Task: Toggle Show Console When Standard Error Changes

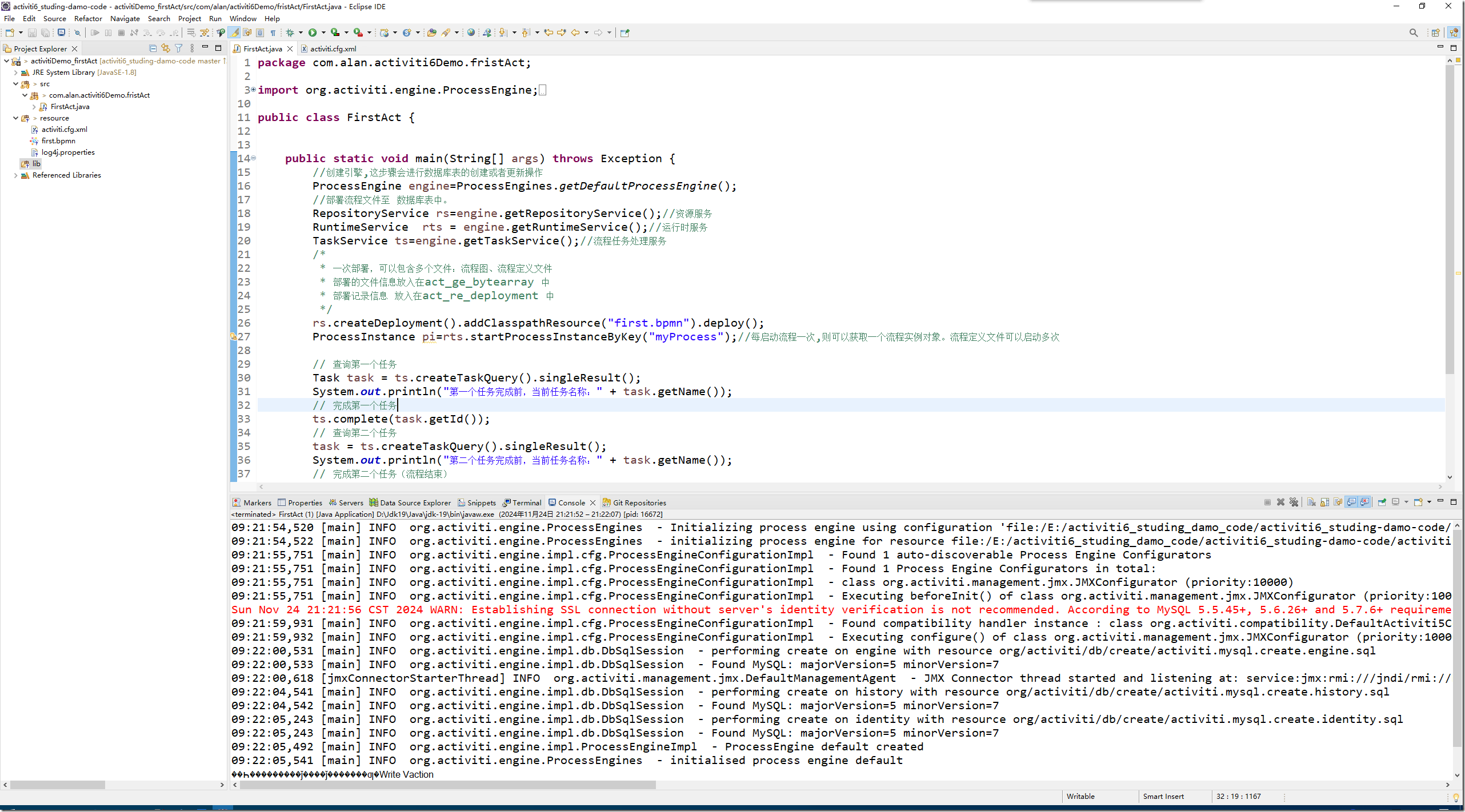Action: 1364,502
